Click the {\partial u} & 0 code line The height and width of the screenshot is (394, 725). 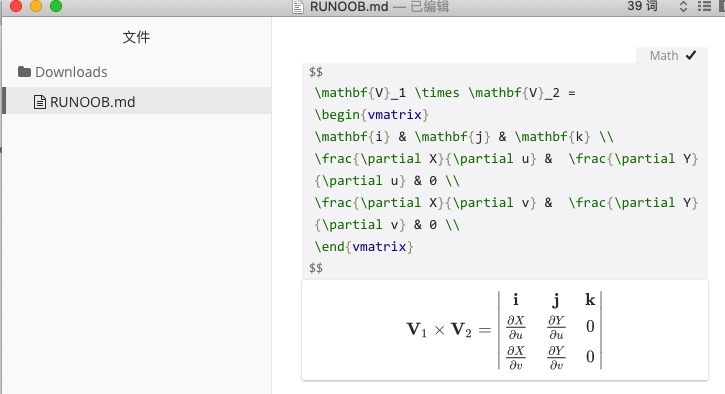click(387, 181)
